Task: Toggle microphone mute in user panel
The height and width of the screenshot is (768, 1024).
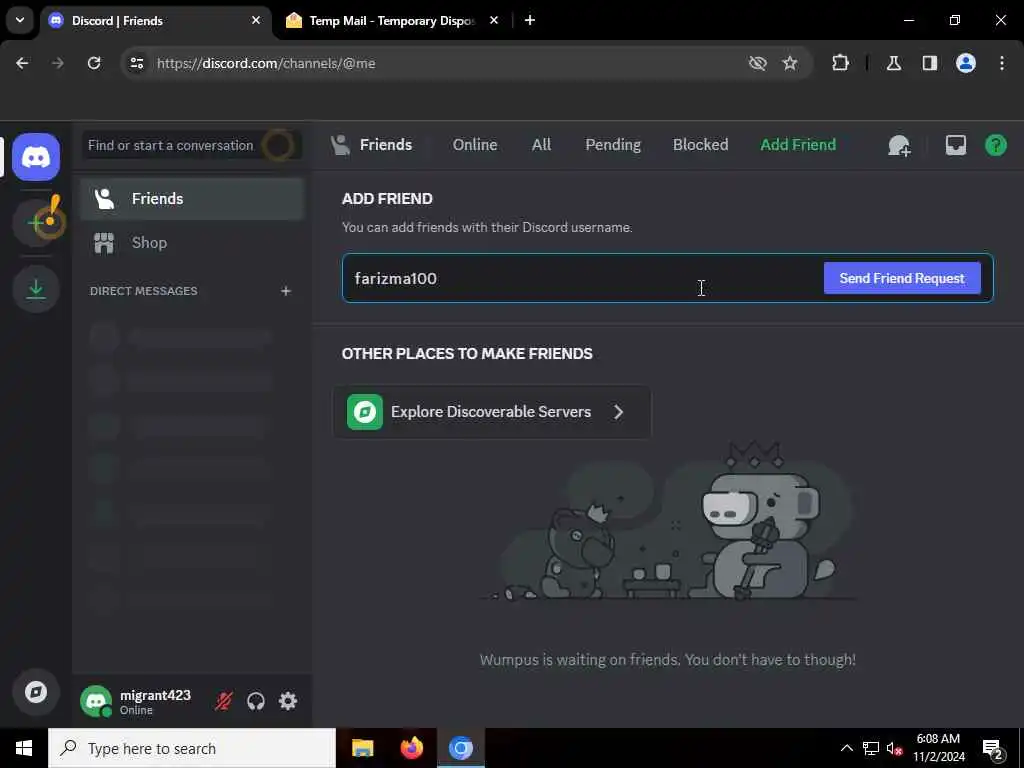Action: pos(223,701)
